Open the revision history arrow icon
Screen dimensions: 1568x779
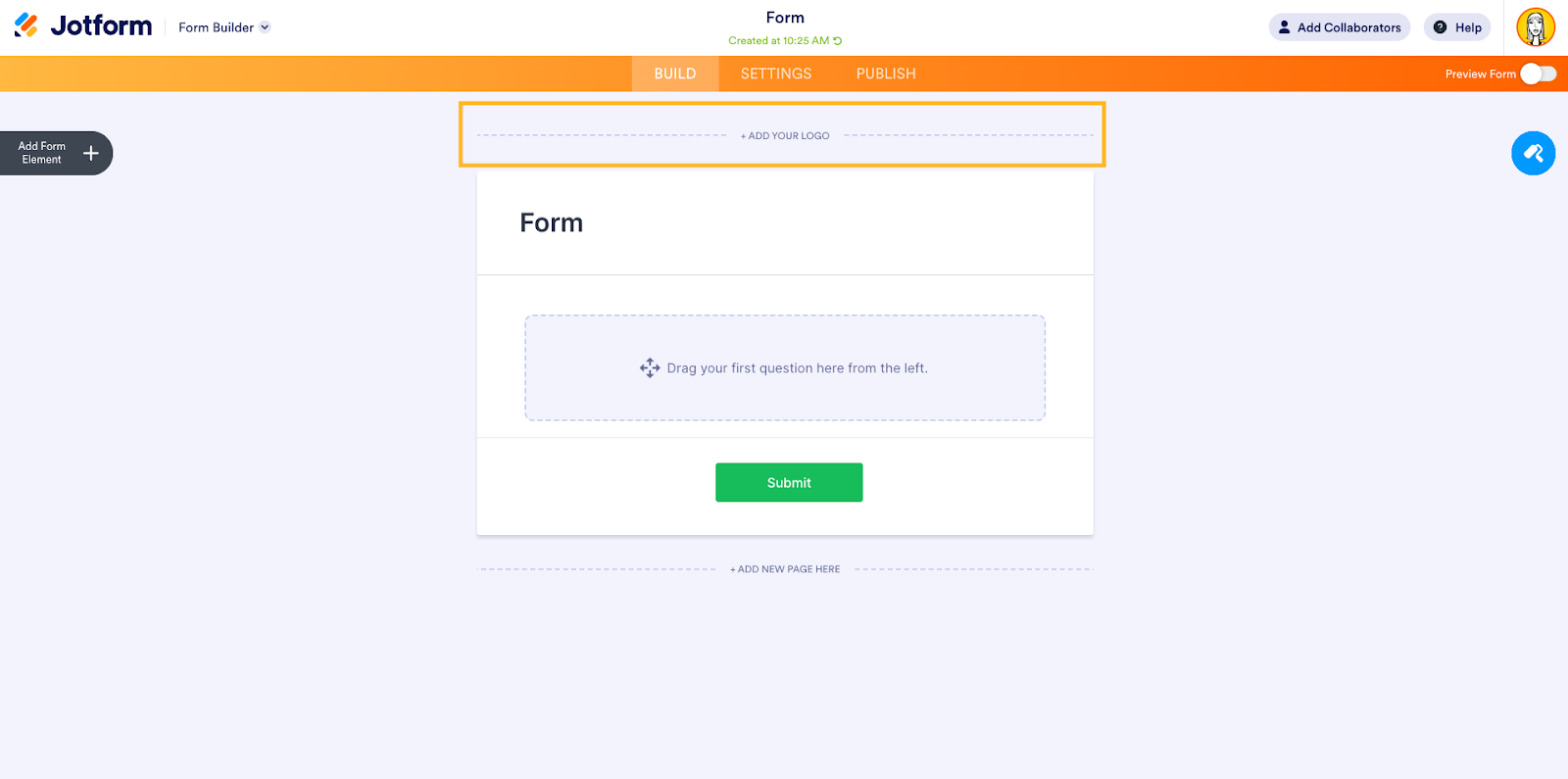click(x=838, y=41)
